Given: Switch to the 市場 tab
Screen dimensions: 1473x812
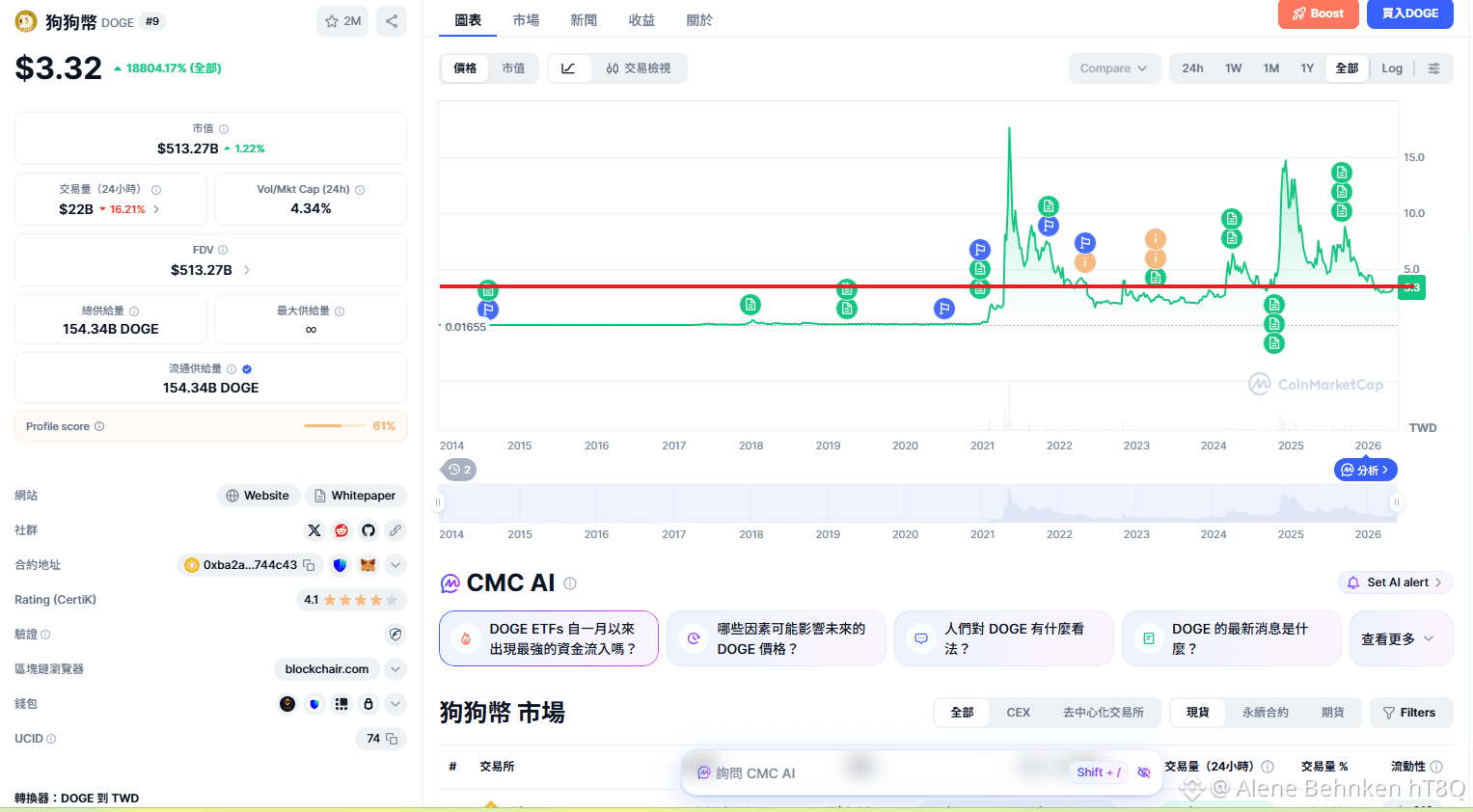Looking at the screenshot, I should (x=526, y=20).
